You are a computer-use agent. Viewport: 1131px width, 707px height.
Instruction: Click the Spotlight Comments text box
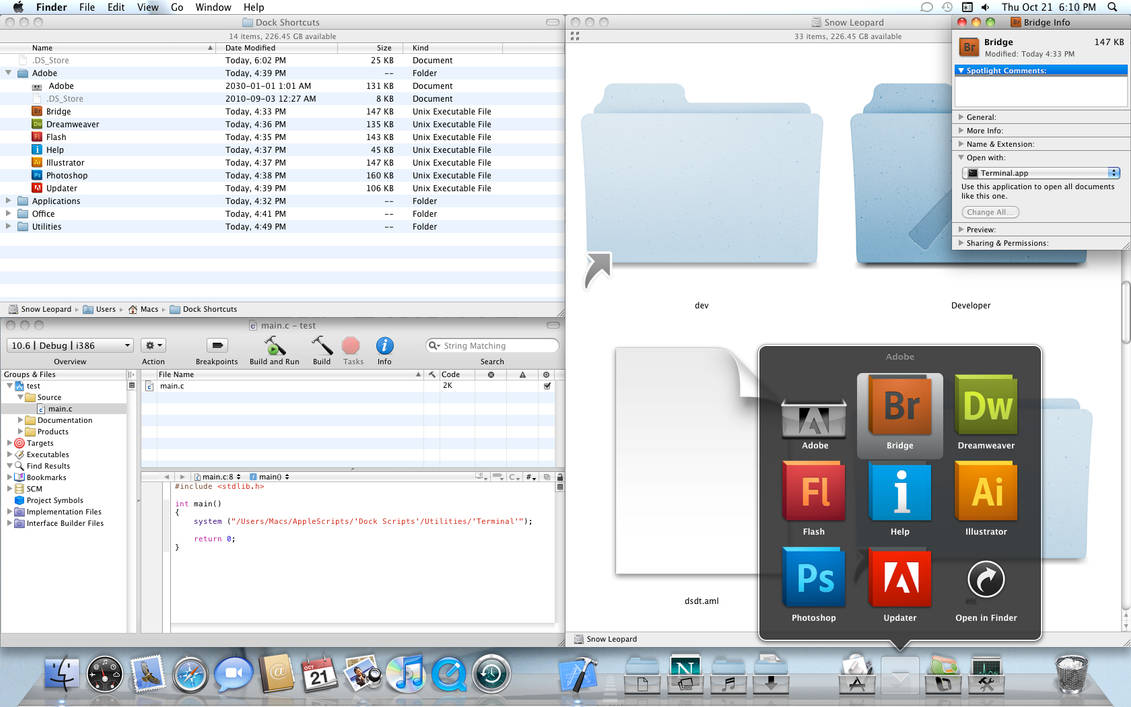[1041, 92]
